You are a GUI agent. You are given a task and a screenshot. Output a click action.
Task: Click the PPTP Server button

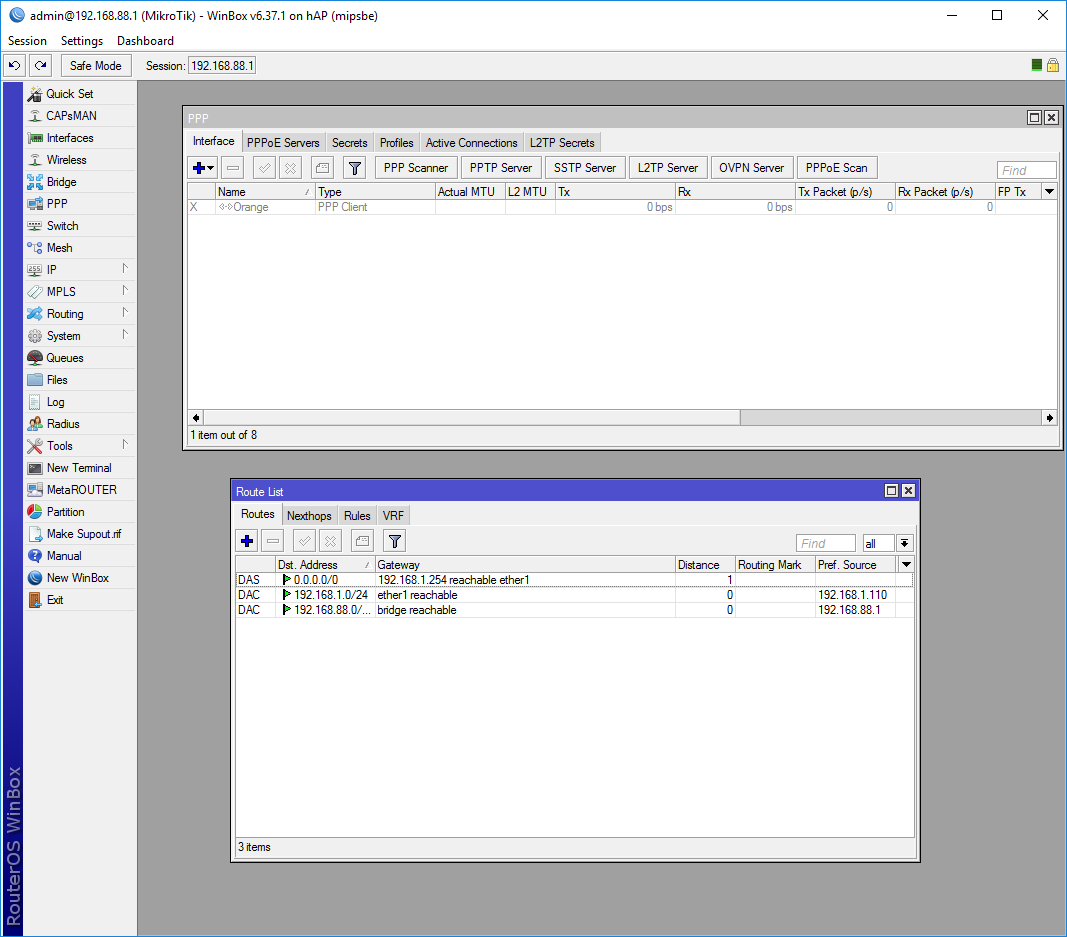[501, 168]
